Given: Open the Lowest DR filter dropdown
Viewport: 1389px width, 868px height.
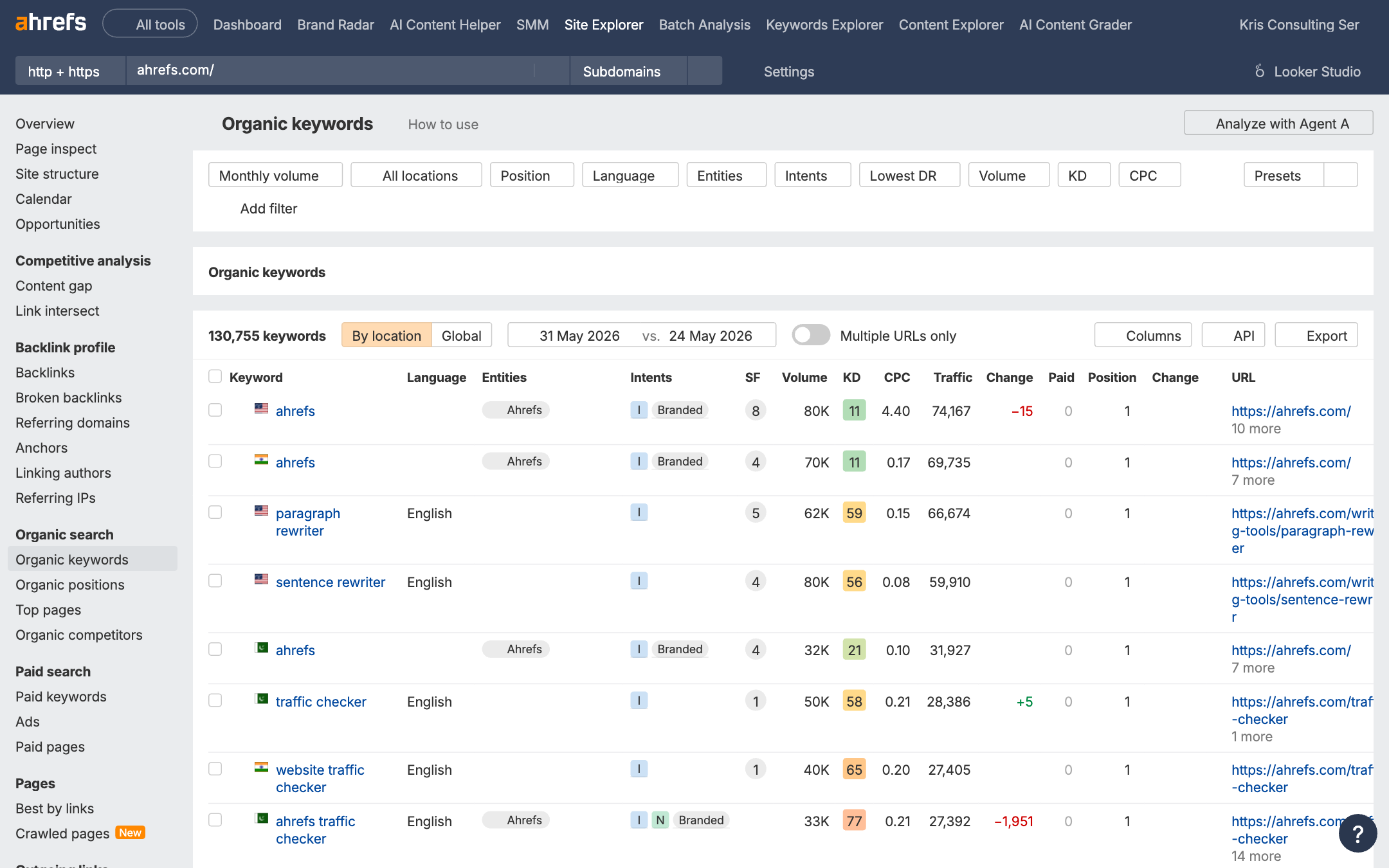Looking at the screenshot, I should pyautogui.click(x=909, y=175).
